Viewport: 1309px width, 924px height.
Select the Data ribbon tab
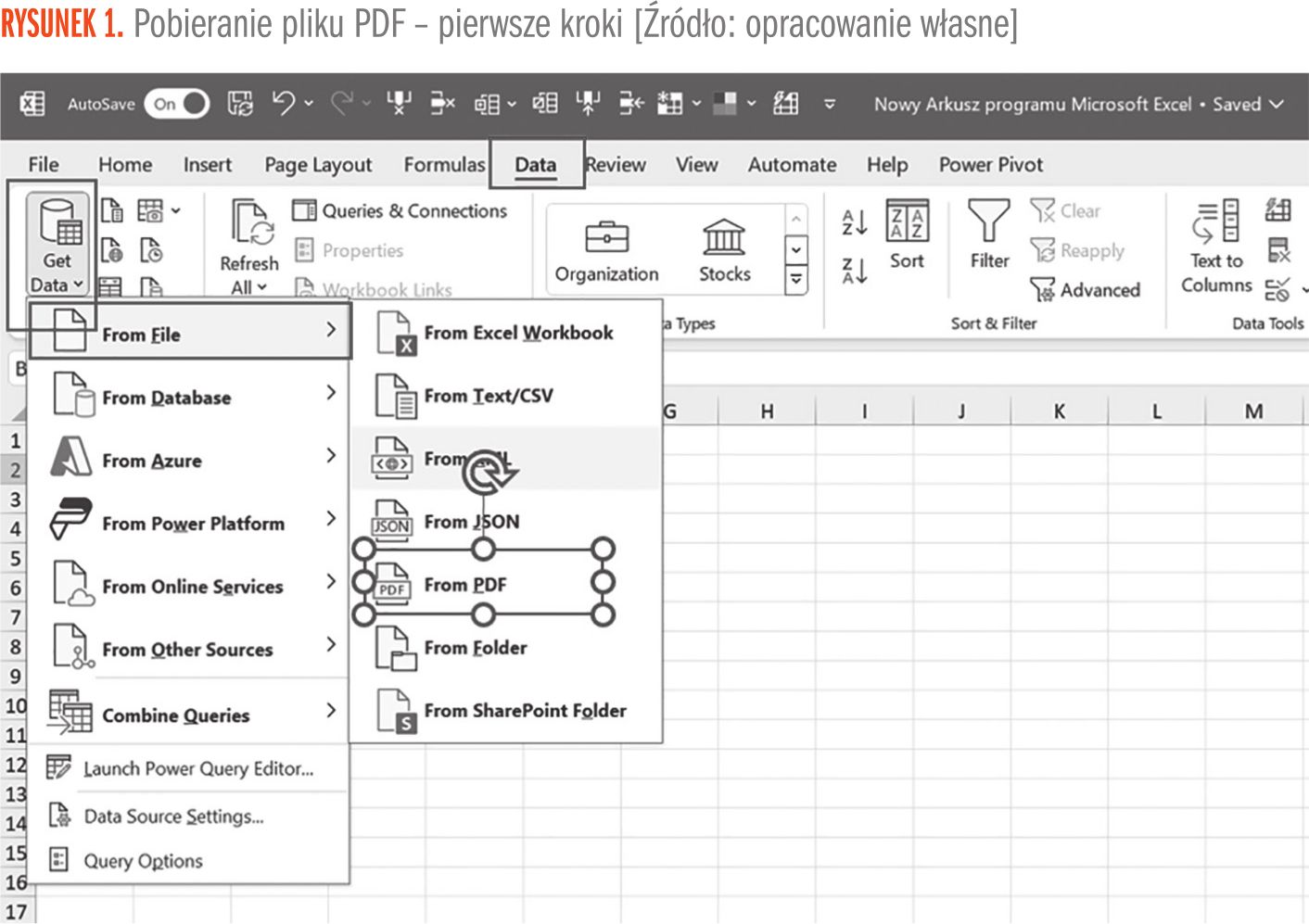coord(536,164)
